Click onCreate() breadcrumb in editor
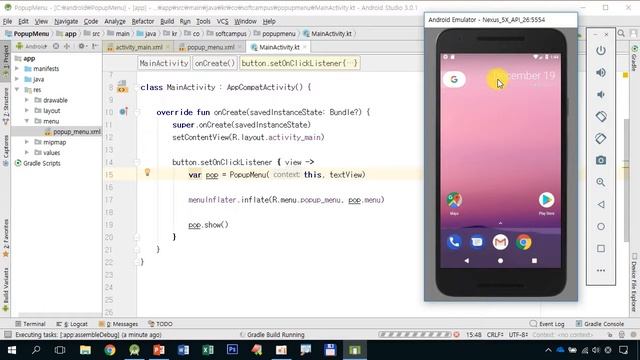640x360 pixels. [215, 63]
